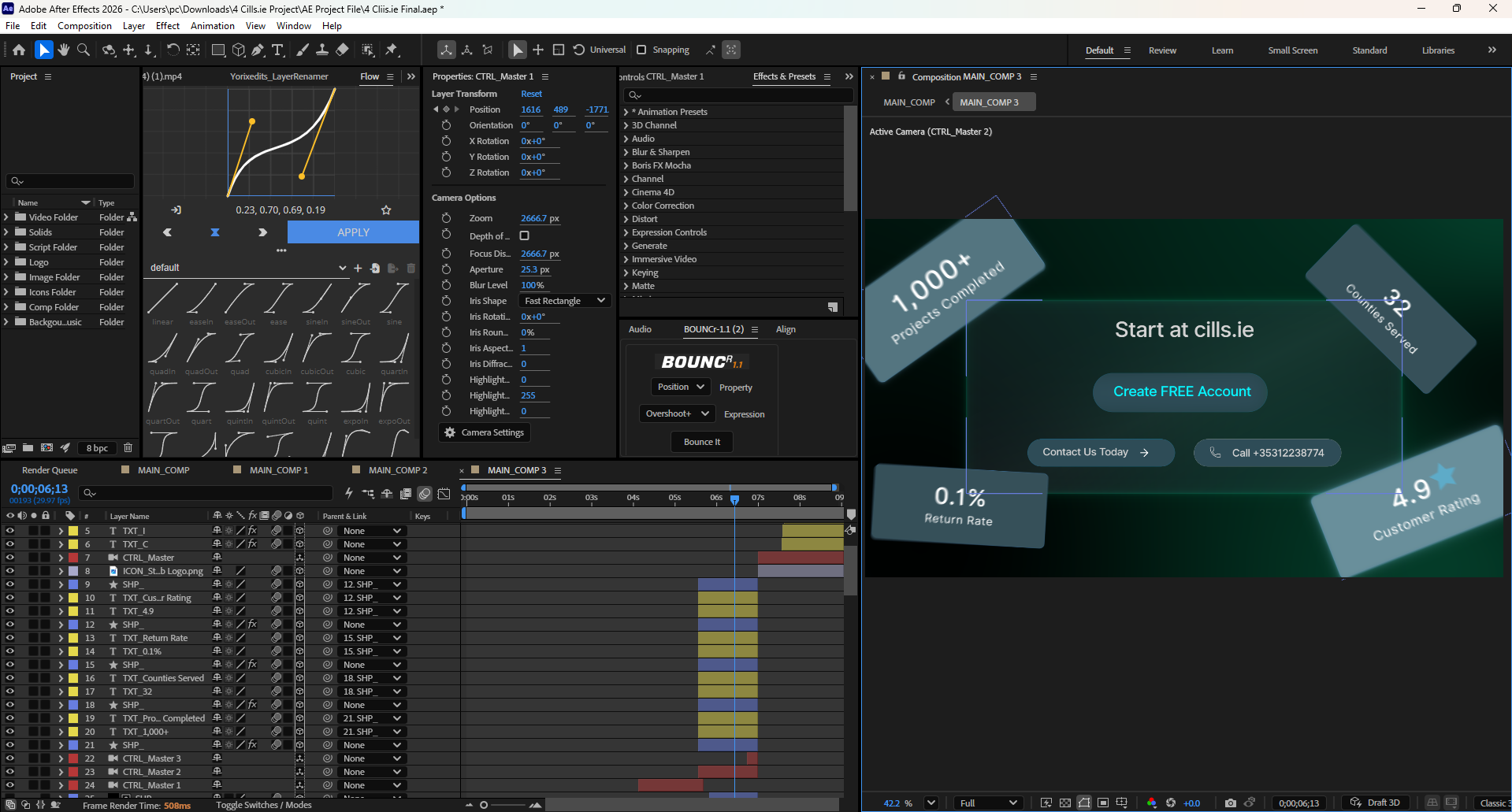Viewport: 1512px width, 812px height.
Task: Click MAIN_COMP breadcrumb in viewer
Action: point(909,102)
